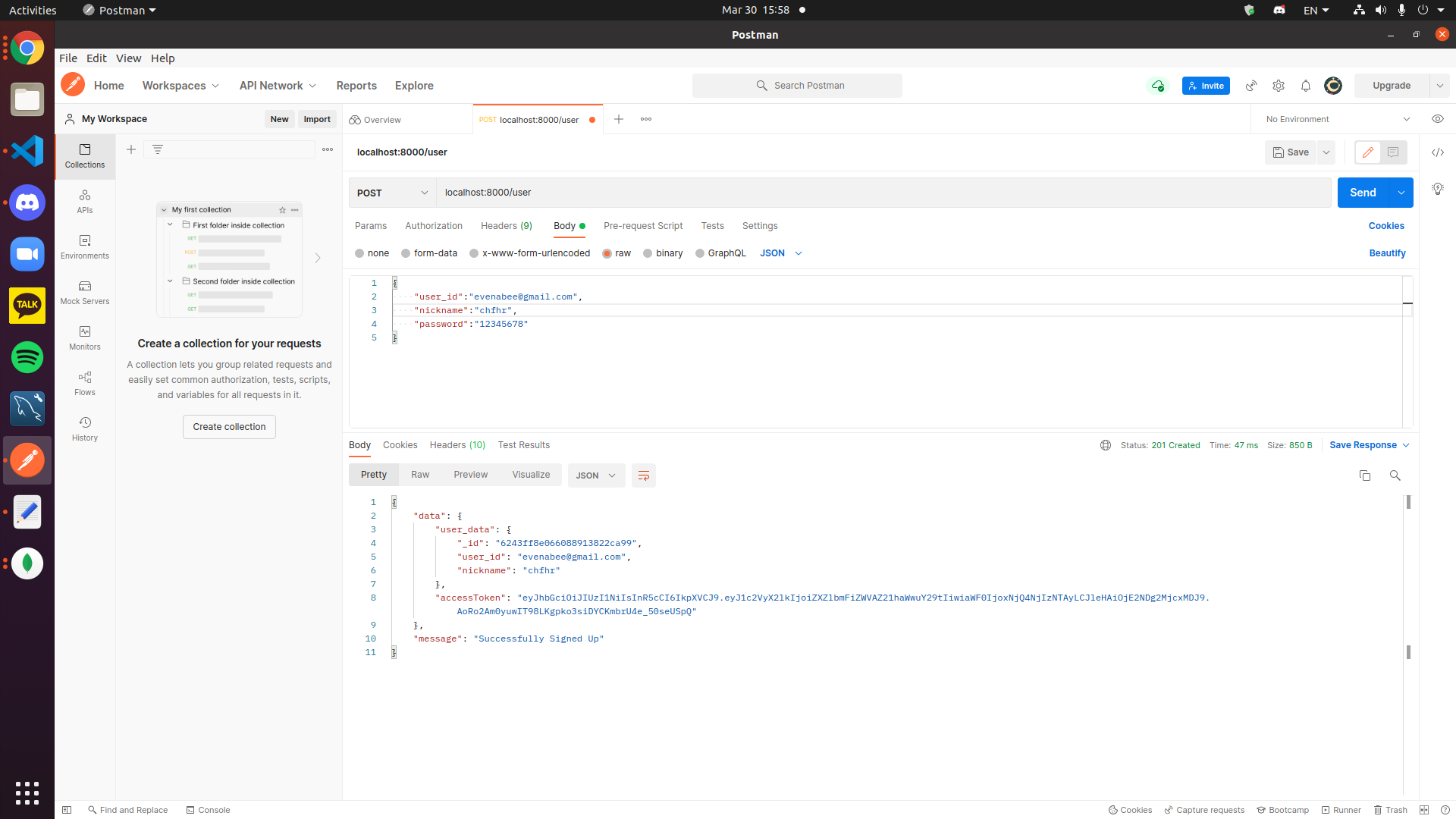Viewport: 1456px width, 819px height.
Task: Select the GraphQL body type
Action: point(720,253)
